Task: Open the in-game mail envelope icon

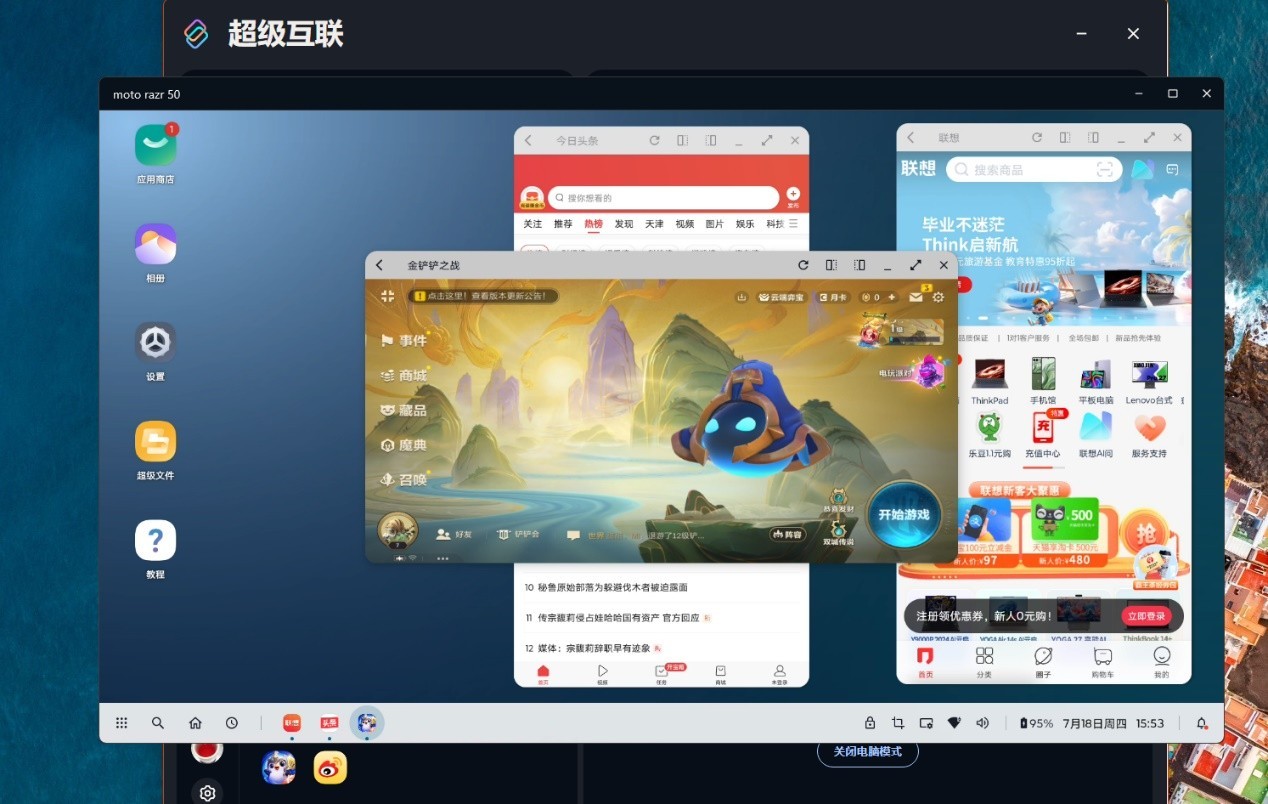Action: 915,297
